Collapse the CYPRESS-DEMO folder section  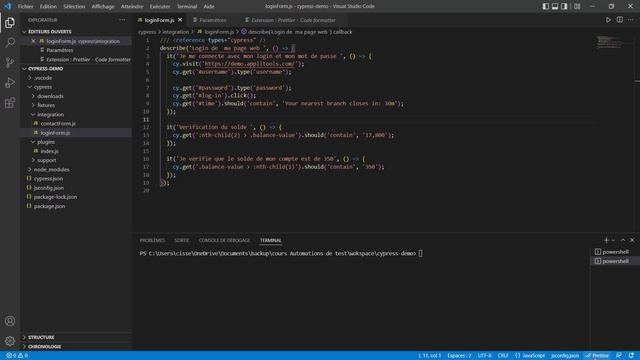(76, 69)
